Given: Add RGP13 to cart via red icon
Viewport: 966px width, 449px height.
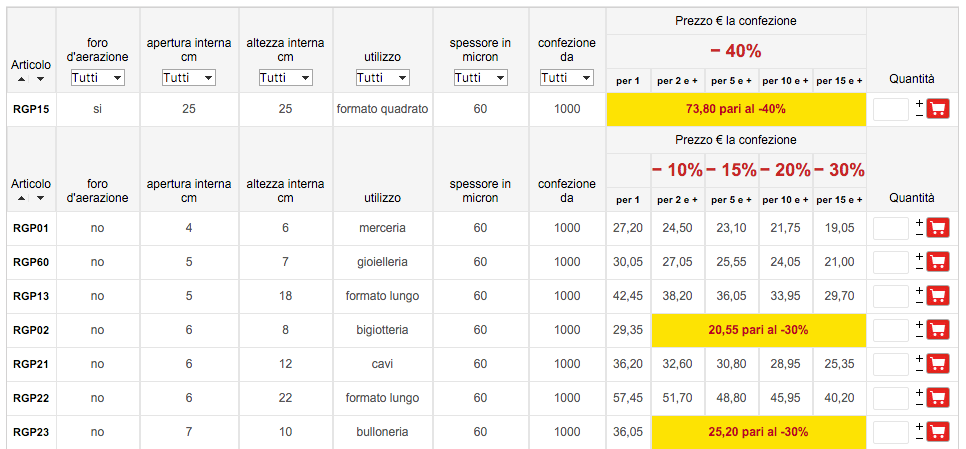Looking at the screenshot, I should point(938,296).
